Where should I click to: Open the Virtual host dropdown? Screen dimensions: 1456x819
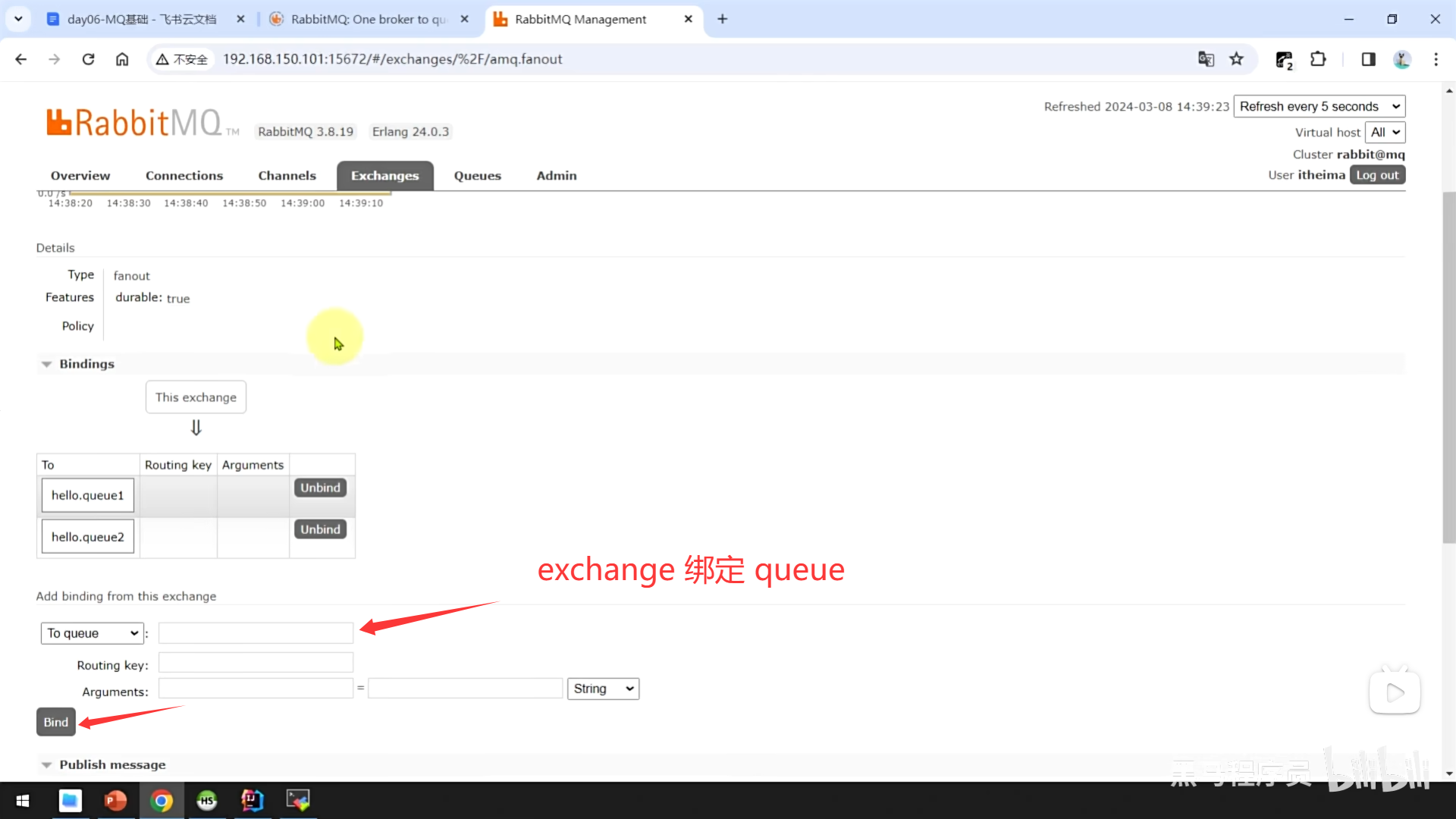pyautogui.click(x=1385, y=132)
